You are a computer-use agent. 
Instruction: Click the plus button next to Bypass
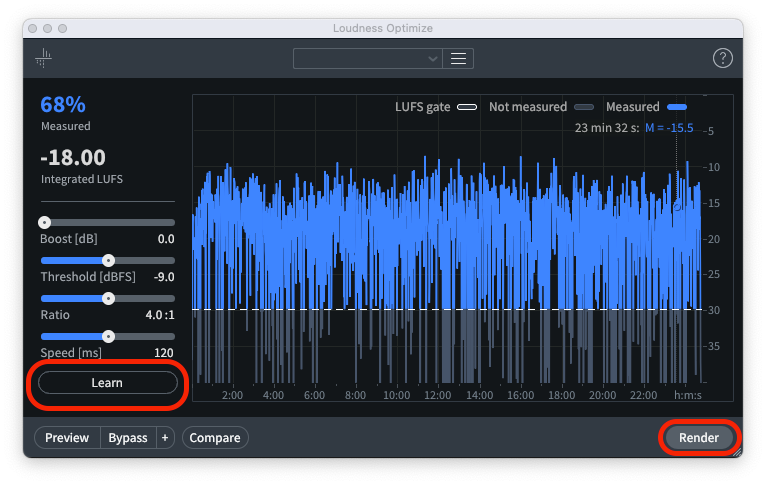[165, 438]
